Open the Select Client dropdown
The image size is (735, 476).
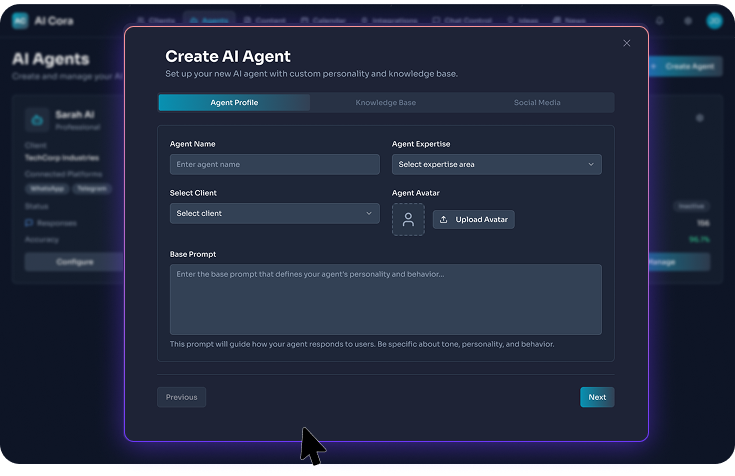coord(275,213)
